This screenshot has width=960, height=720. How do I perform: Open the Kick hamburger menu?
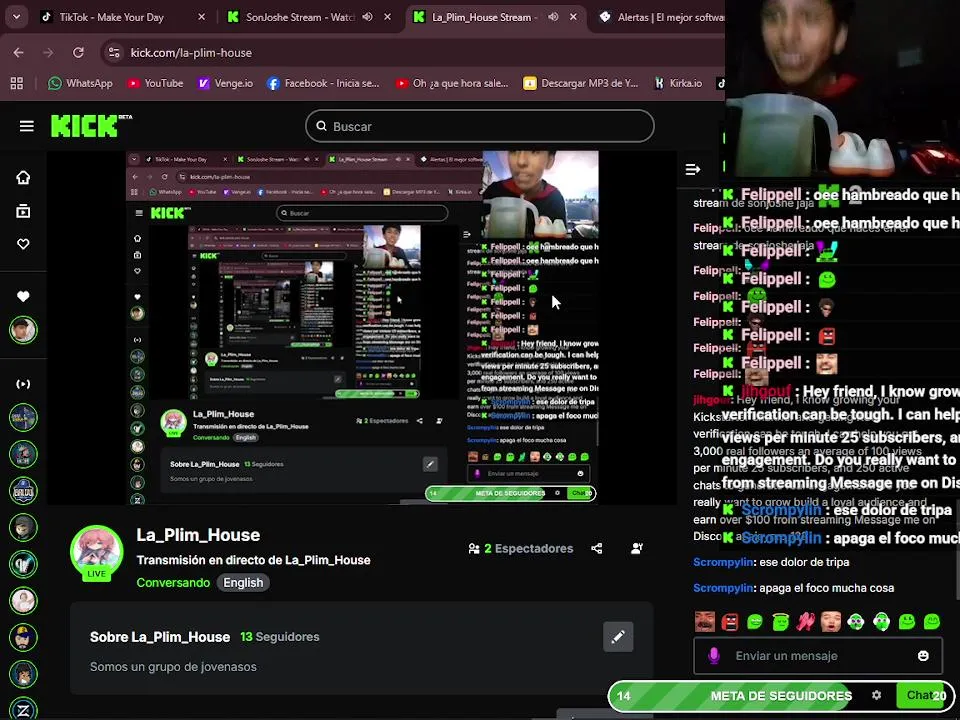pyautogui.click(x=26, y=126)
